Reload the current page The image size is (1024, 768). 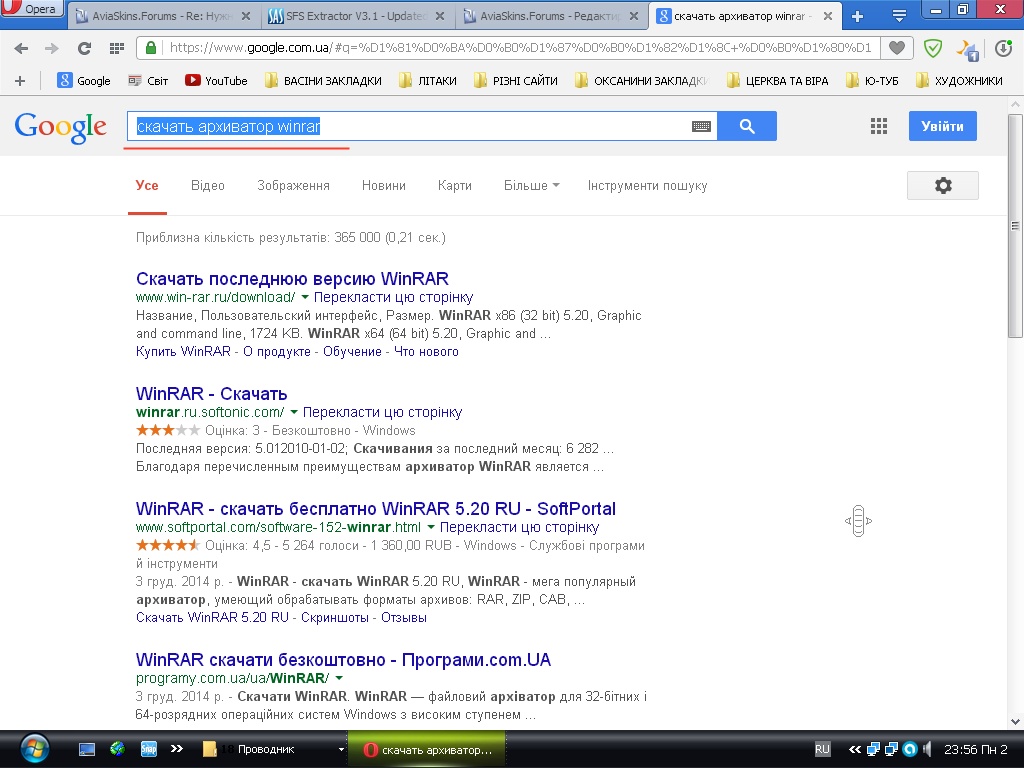(x=84, y=48)
